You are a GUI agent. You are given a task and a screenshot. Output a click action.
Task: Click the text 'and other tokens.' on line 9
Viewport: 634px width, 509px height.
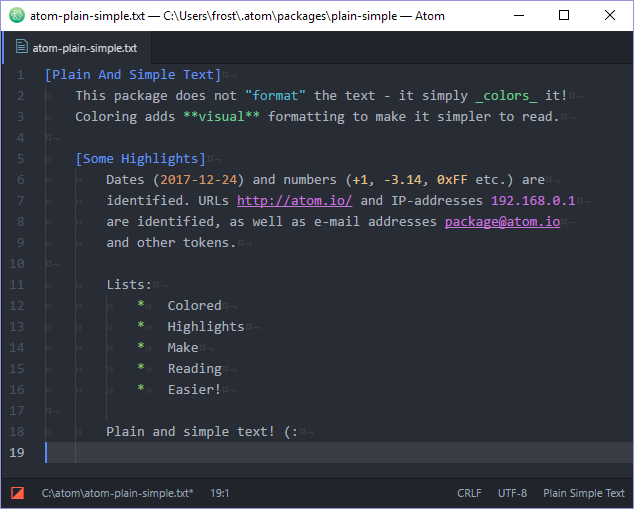[x=171, y=243]
